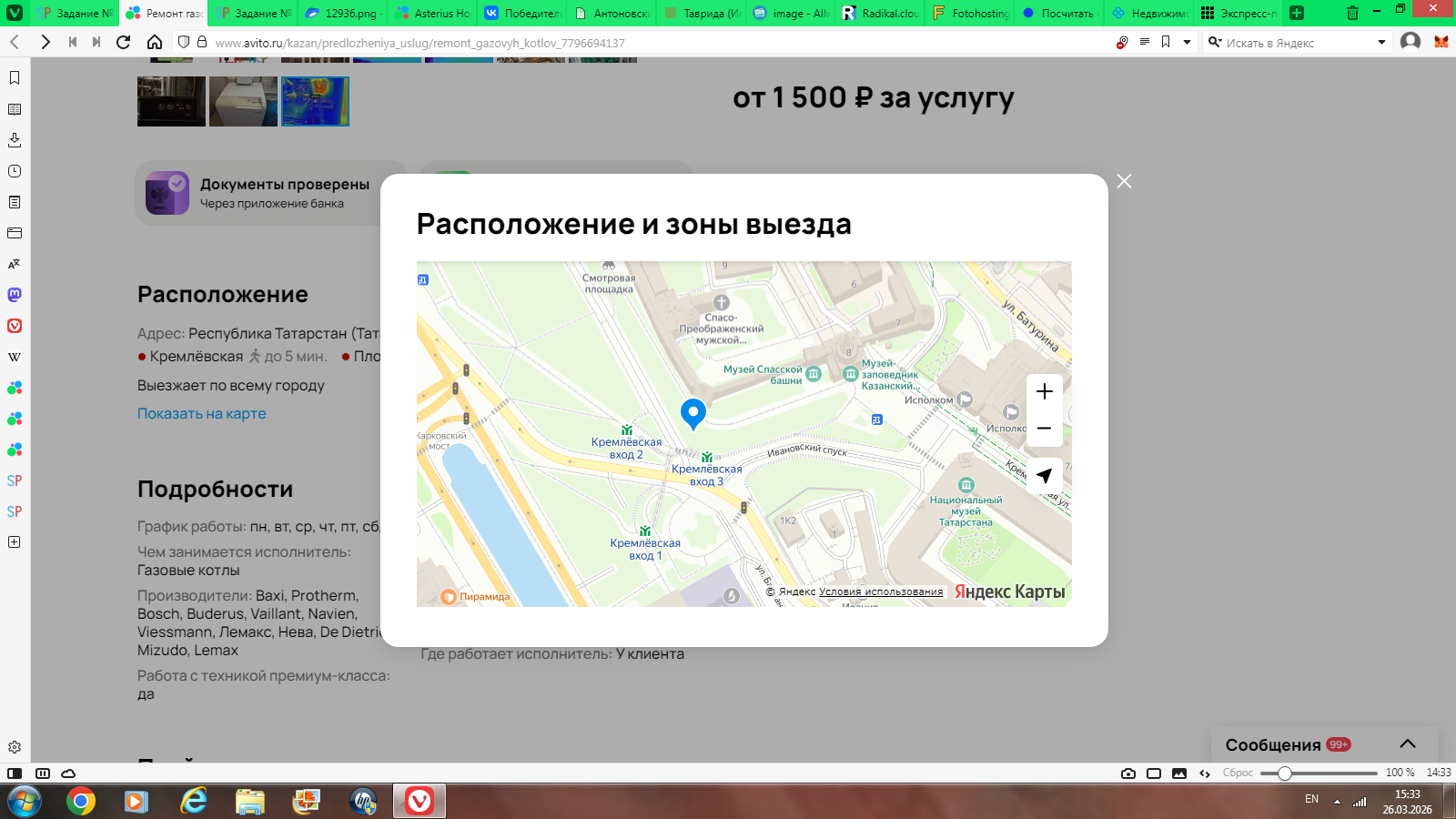Reset page zoom with Сброс button

[1238, 773]
